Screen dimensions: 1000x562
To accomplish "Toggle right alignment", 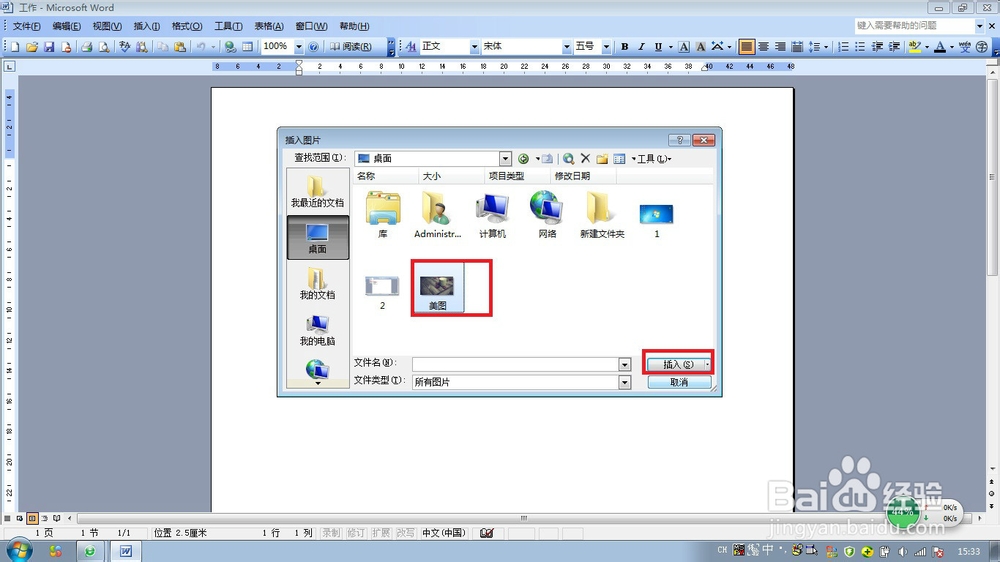I will coord(780,47).
